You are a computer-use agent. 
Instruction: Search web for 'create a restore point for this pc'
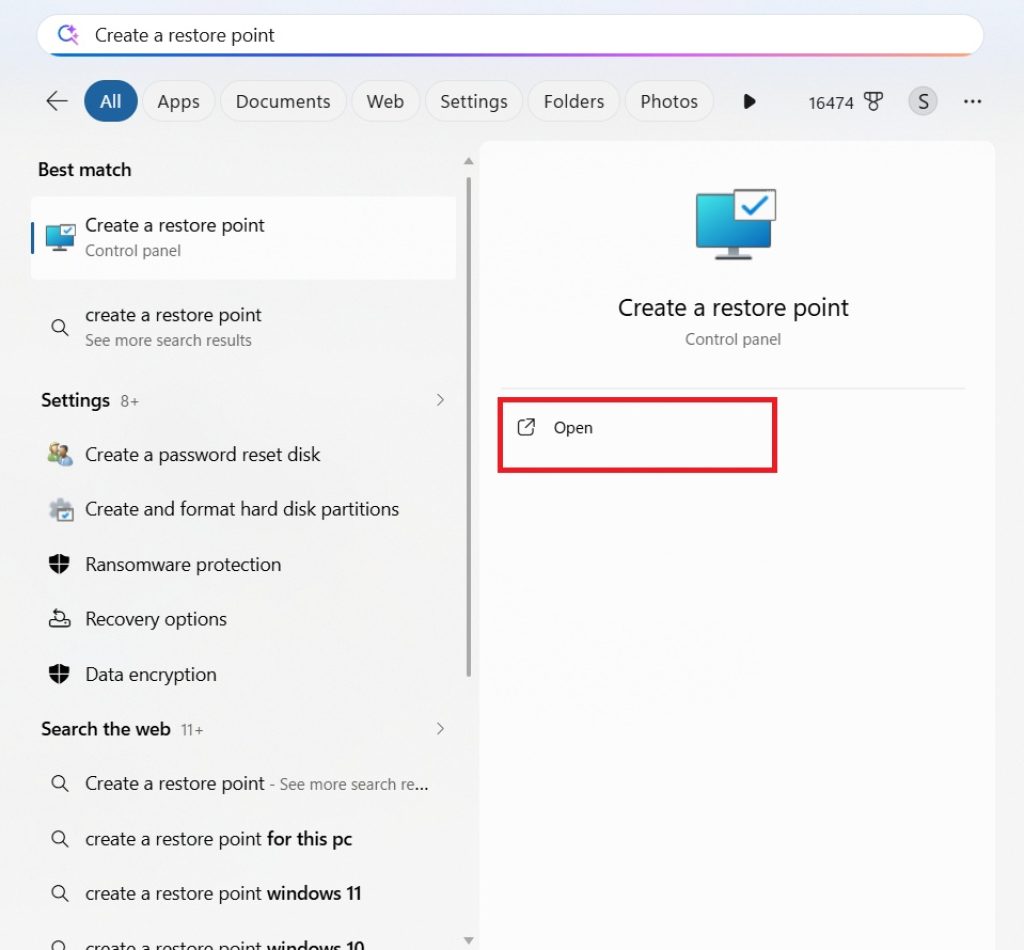243,838
